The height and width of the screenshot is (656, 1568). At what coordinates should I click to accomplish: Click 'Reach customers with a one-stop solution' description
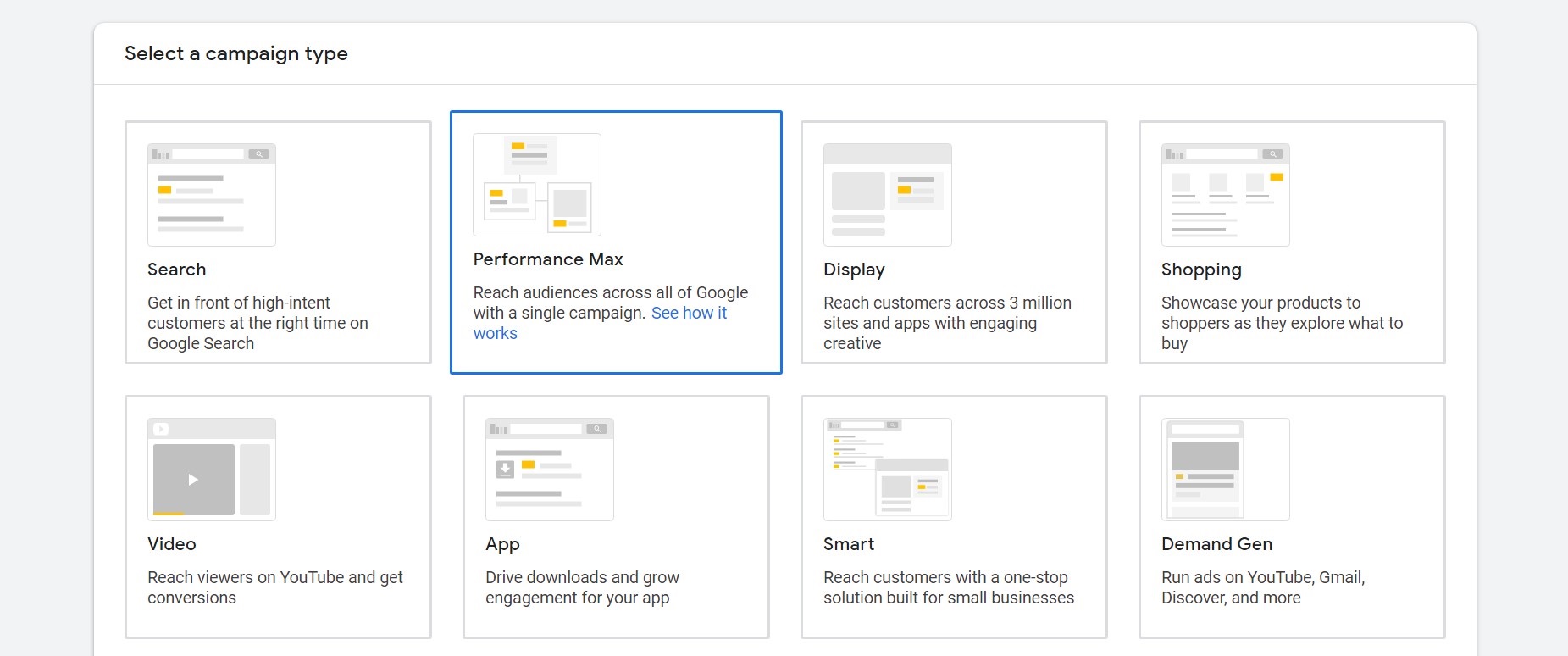[x=949, y=587]
